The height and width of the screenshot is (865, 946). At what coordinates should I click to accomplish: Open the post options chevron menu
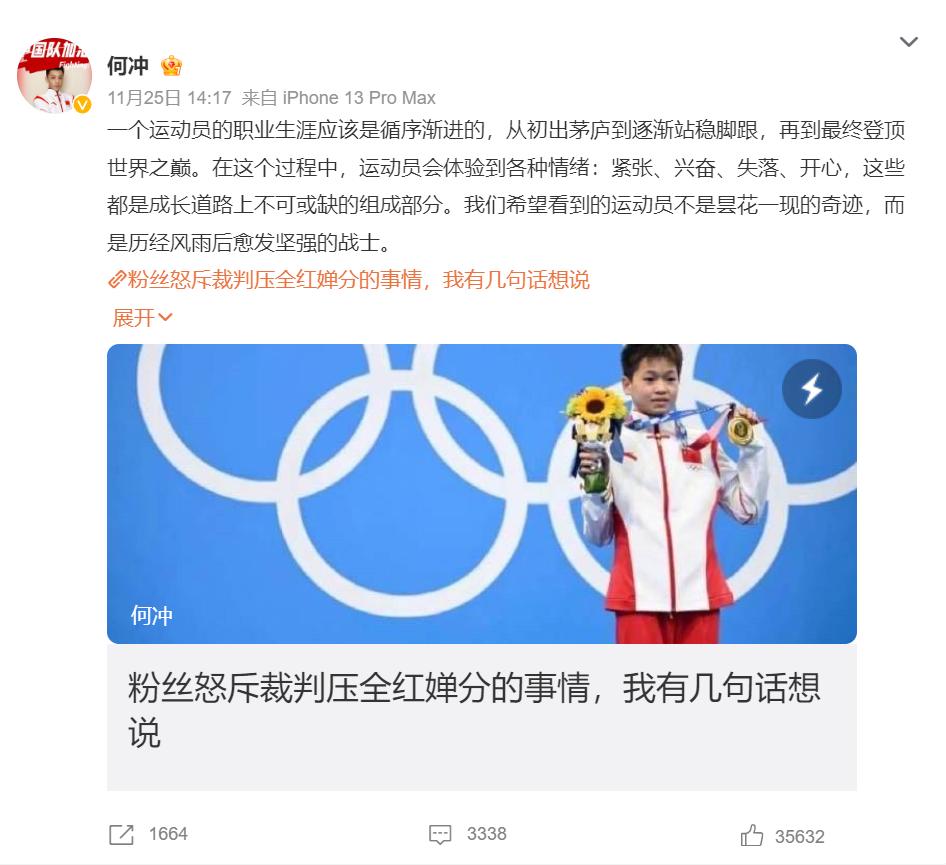point(909,42)
